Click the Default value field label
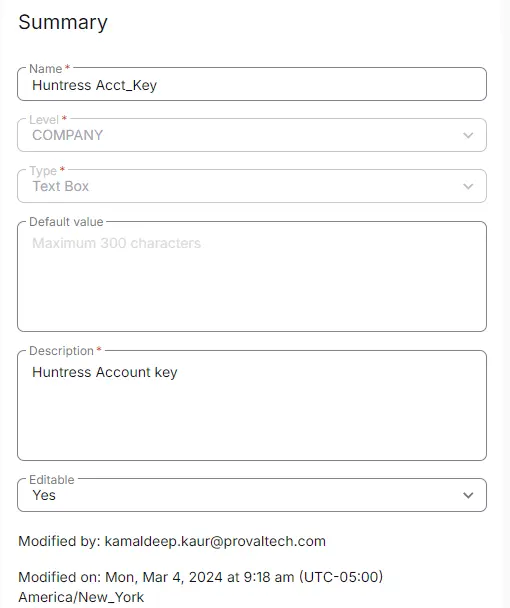Image resolution: width=510 pixels, height=608 pixels. click(66, 222)
